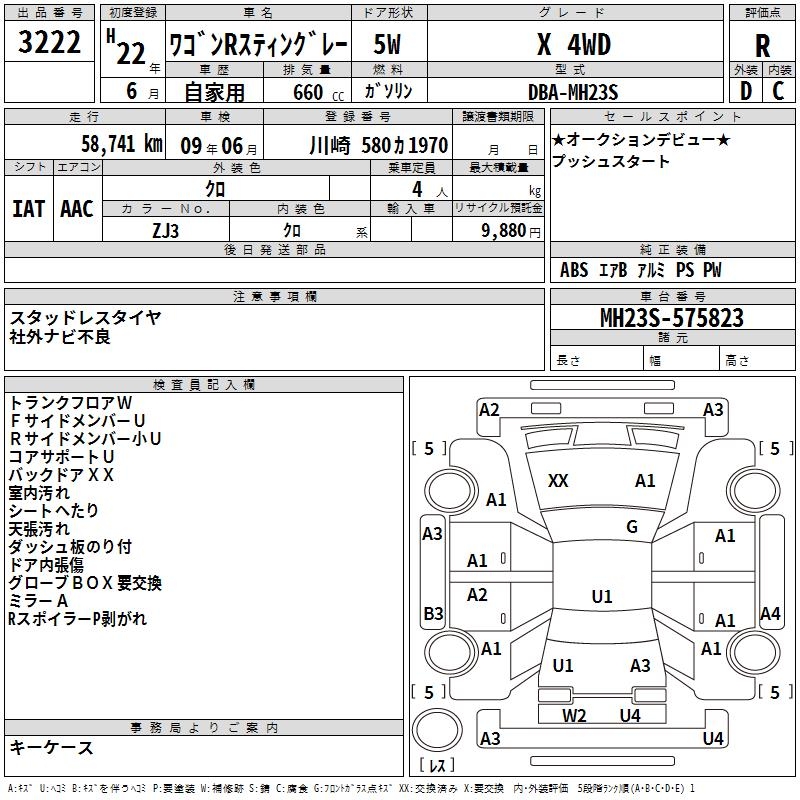Screen dimensions: 800x800
Task: Click the XX mark on the car hood
Action: [x=558, y=481]
